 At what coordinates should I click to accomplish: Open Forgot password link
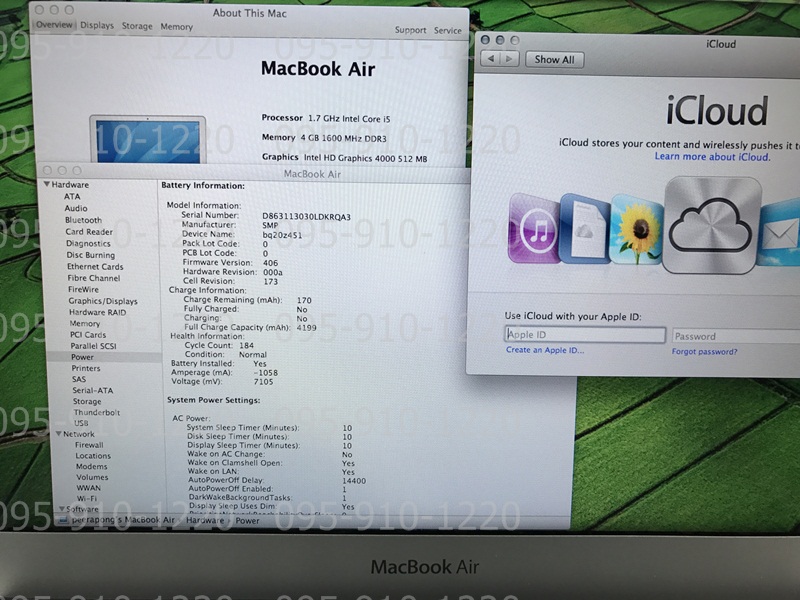pyautogui.click(x=704, y=352)
